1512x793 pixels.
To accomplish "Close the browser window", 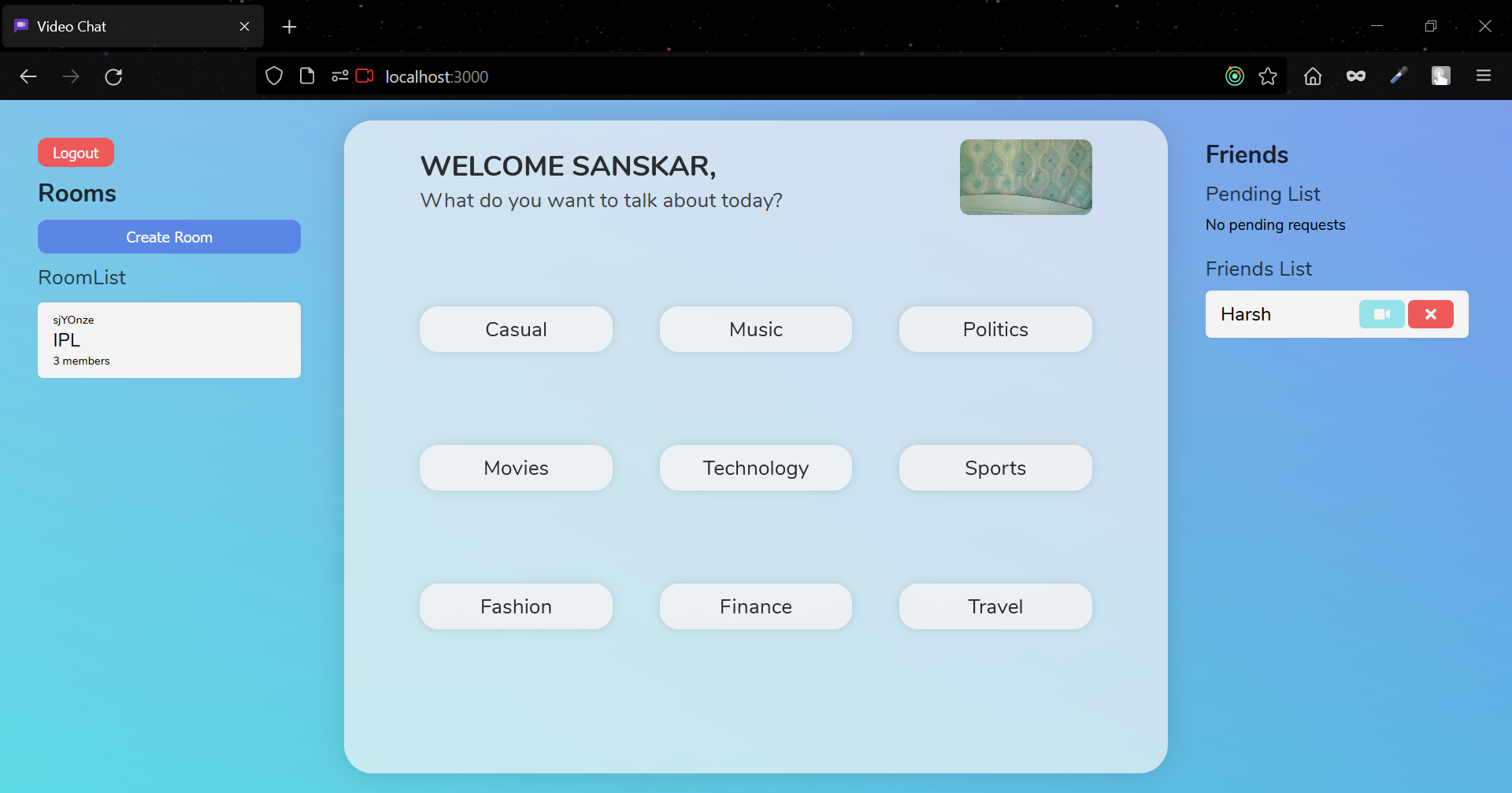I will [1485, 26].
